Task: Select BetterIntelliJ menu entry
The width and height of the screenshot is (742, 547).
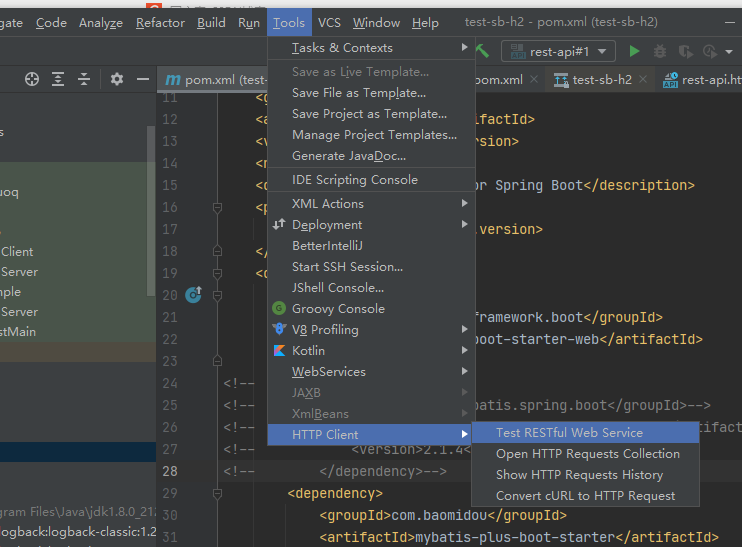Action: click(x=371, y=246)
